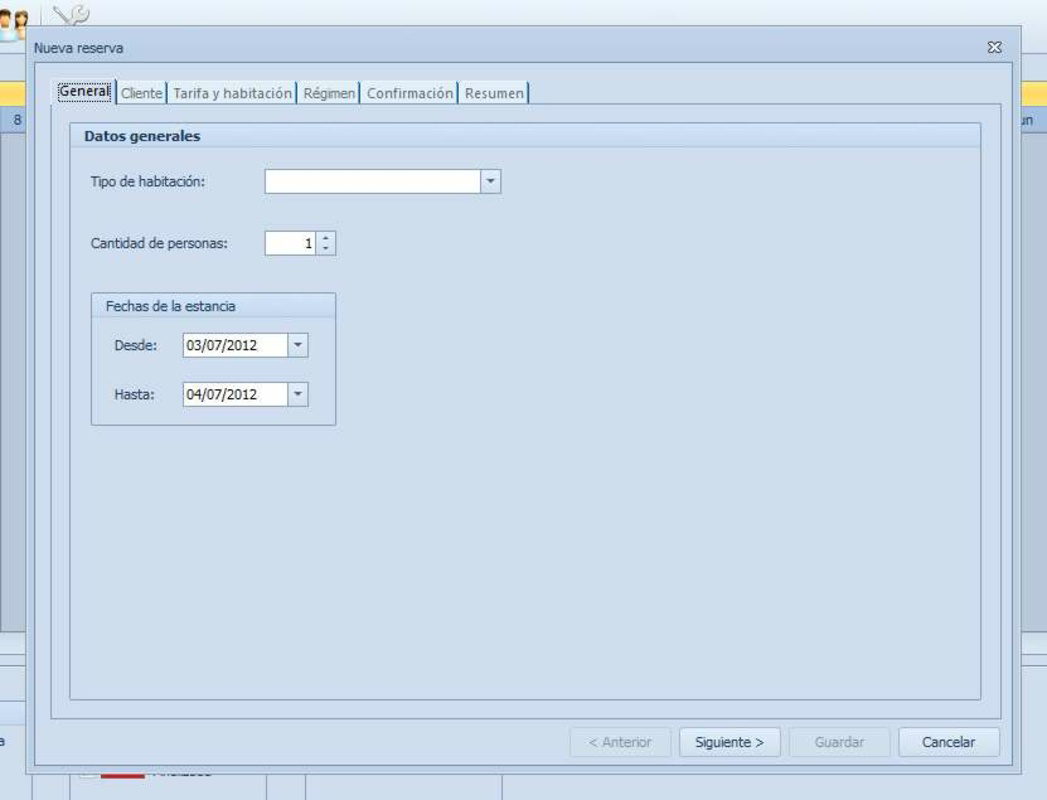The width and height of the screenshot is (1047, 800).
Task: Click the tools wrench icon in background toolbar
Action: tap(71, 13)
